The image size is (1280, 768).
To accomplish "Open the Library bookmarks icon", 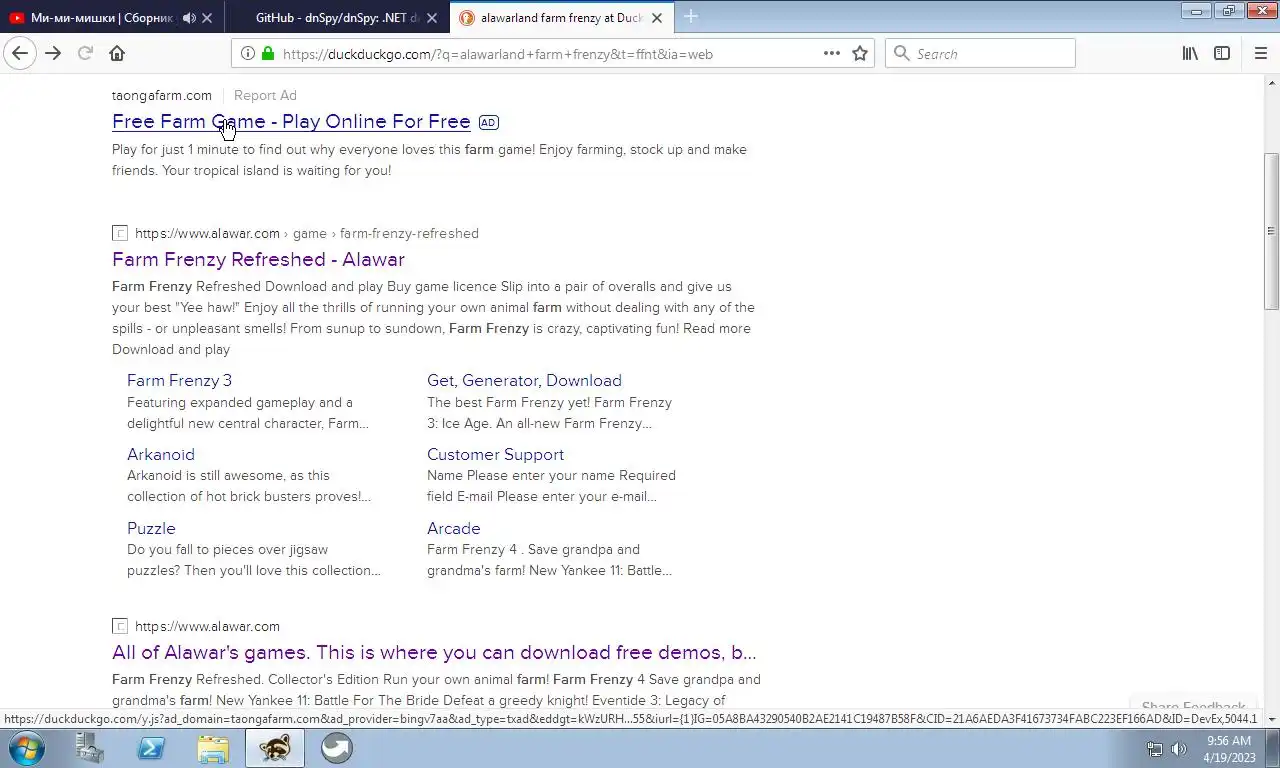I will click(x=1190, y=54).
